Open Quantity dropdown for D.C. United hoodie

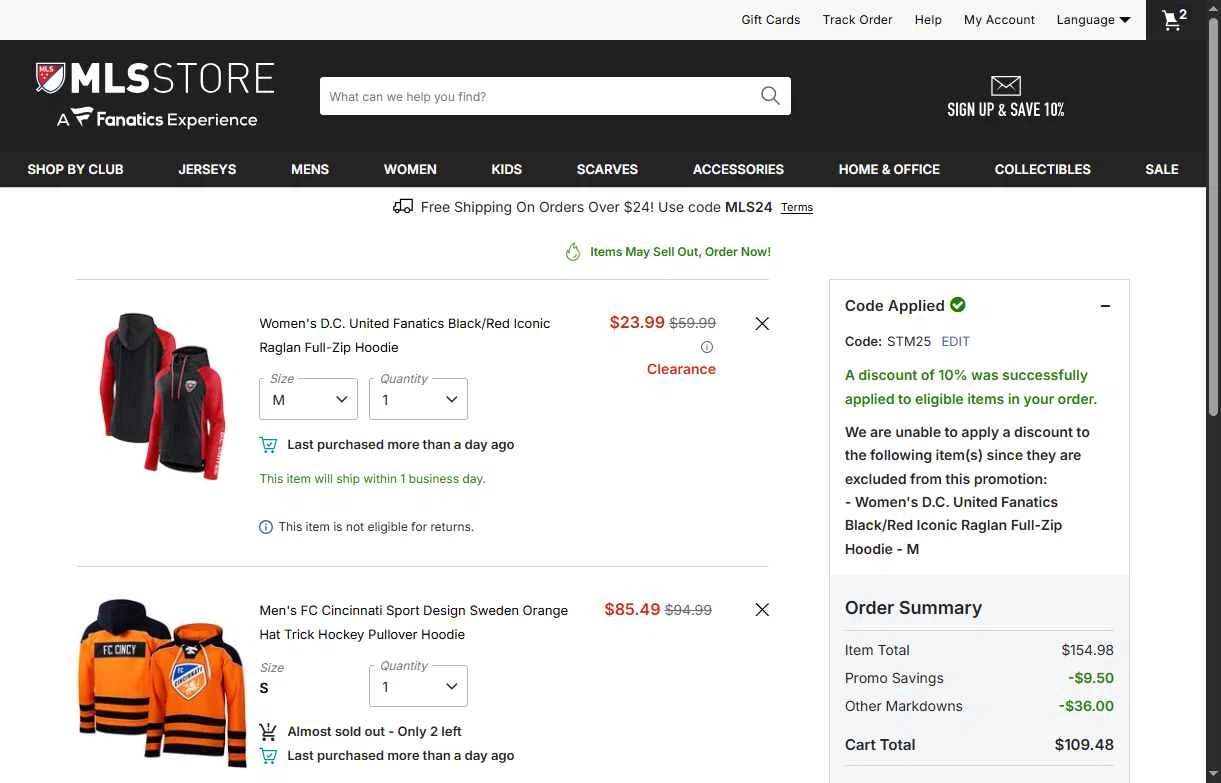pyautogui.click(x=418, y=399)
